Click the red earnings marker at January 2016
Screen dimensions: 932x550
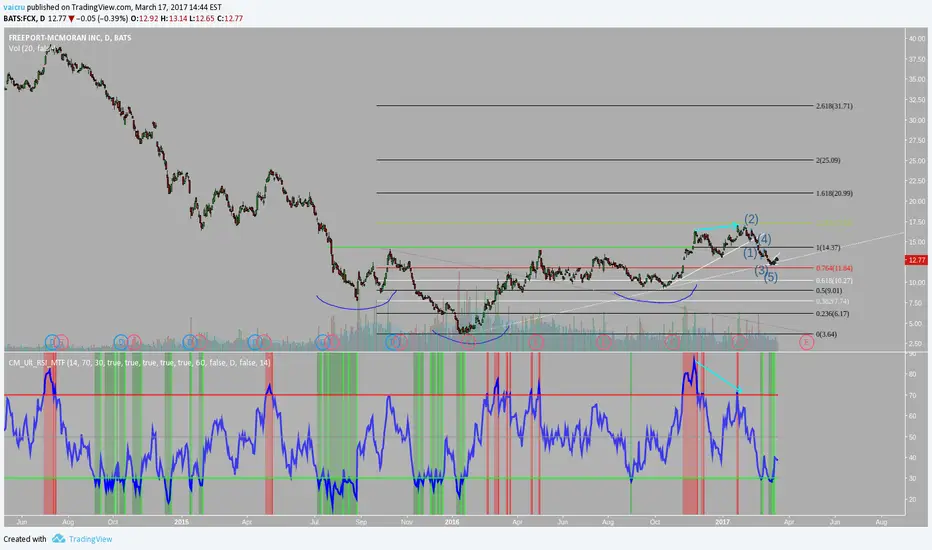click(x=469, y=342)
